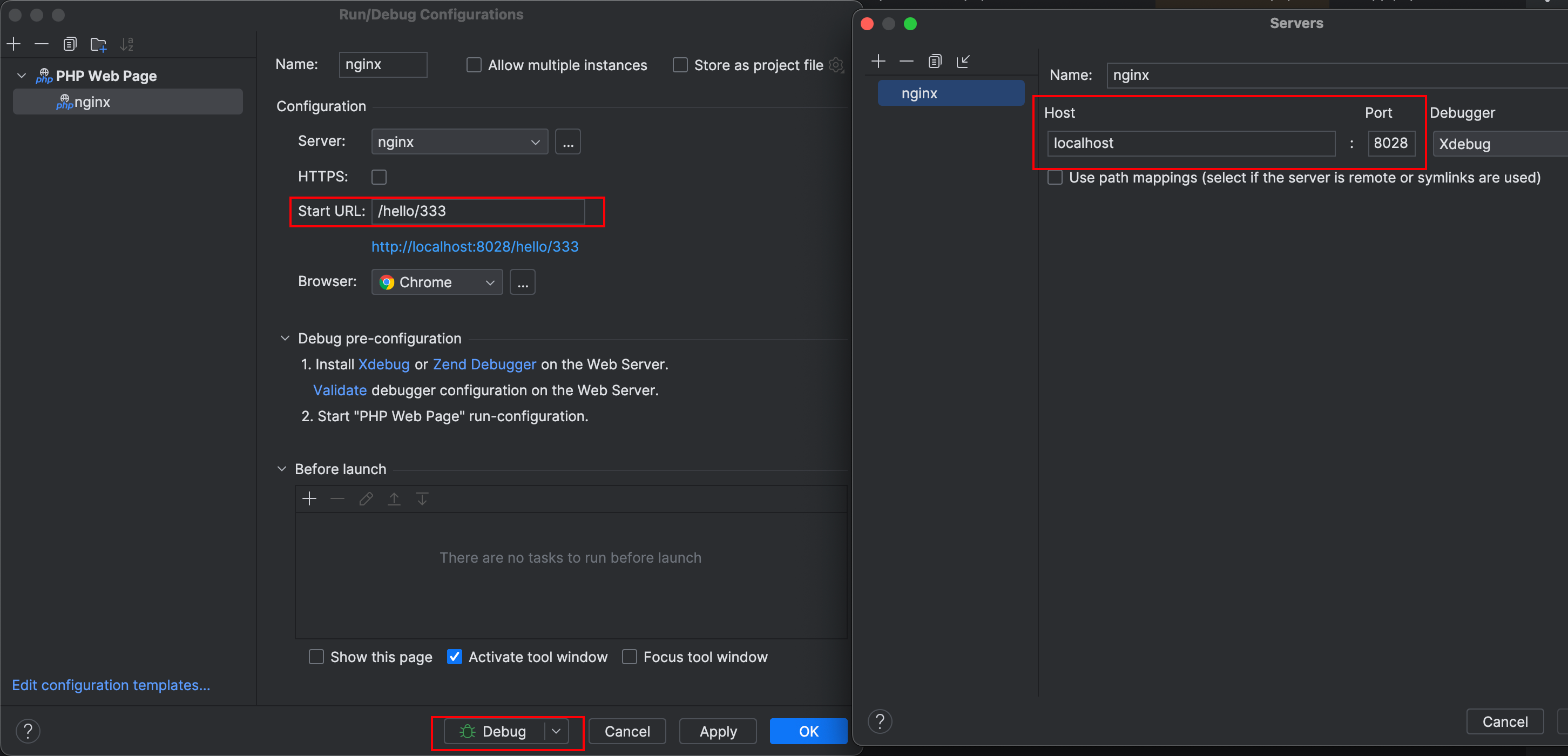Confirm with the OK button
The image size is (1568, 756).
click(808, 731)
